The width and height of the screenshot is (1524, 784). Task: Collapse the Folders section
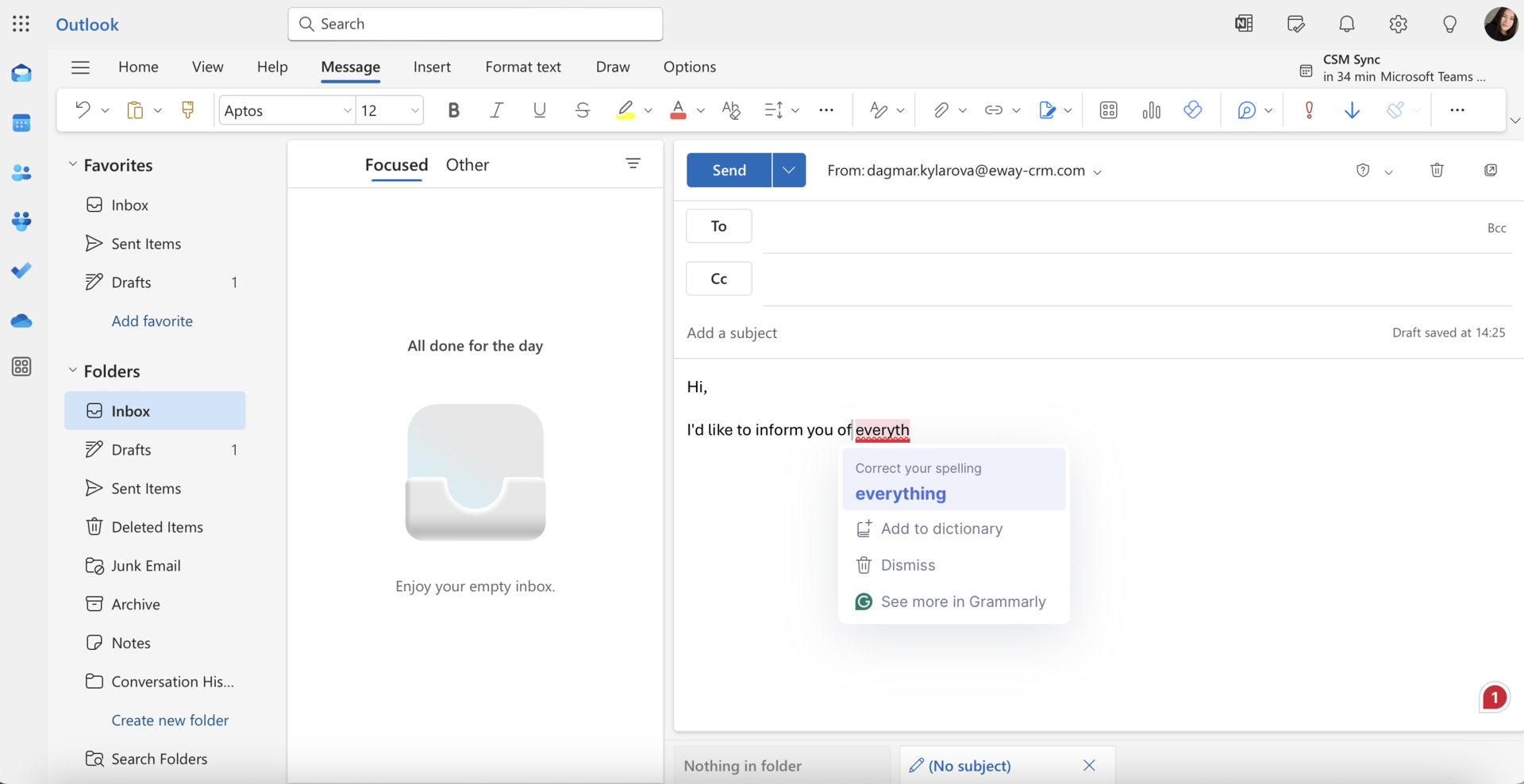72,371
